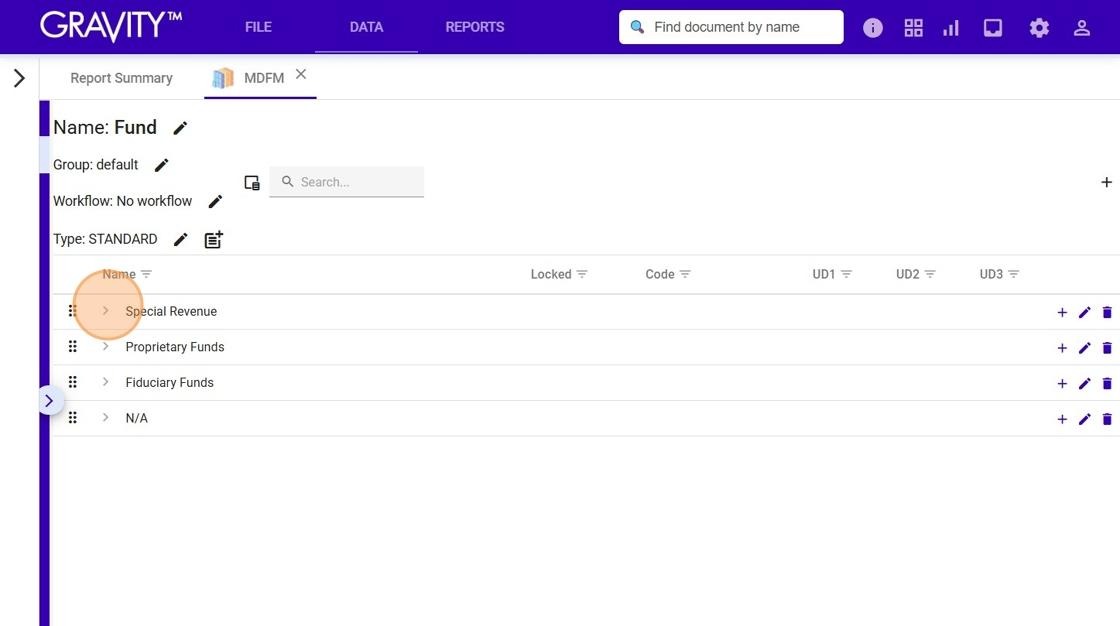Add child to Special Revenue row
Screen dimensions: 1120x626
coord(1062,312)
